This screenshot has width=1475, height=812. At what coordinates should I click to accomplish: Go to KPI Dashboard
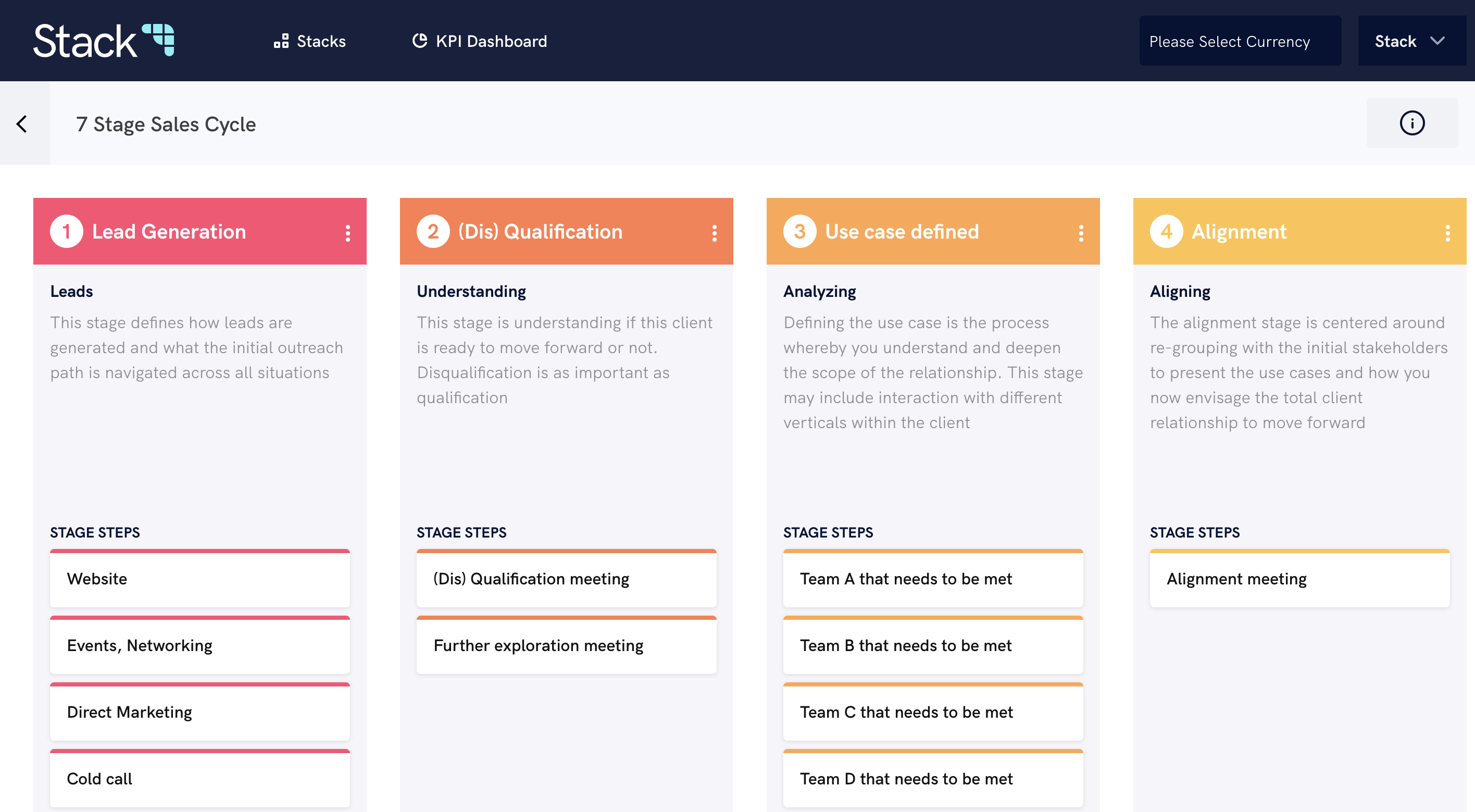[x=480, y=41]
